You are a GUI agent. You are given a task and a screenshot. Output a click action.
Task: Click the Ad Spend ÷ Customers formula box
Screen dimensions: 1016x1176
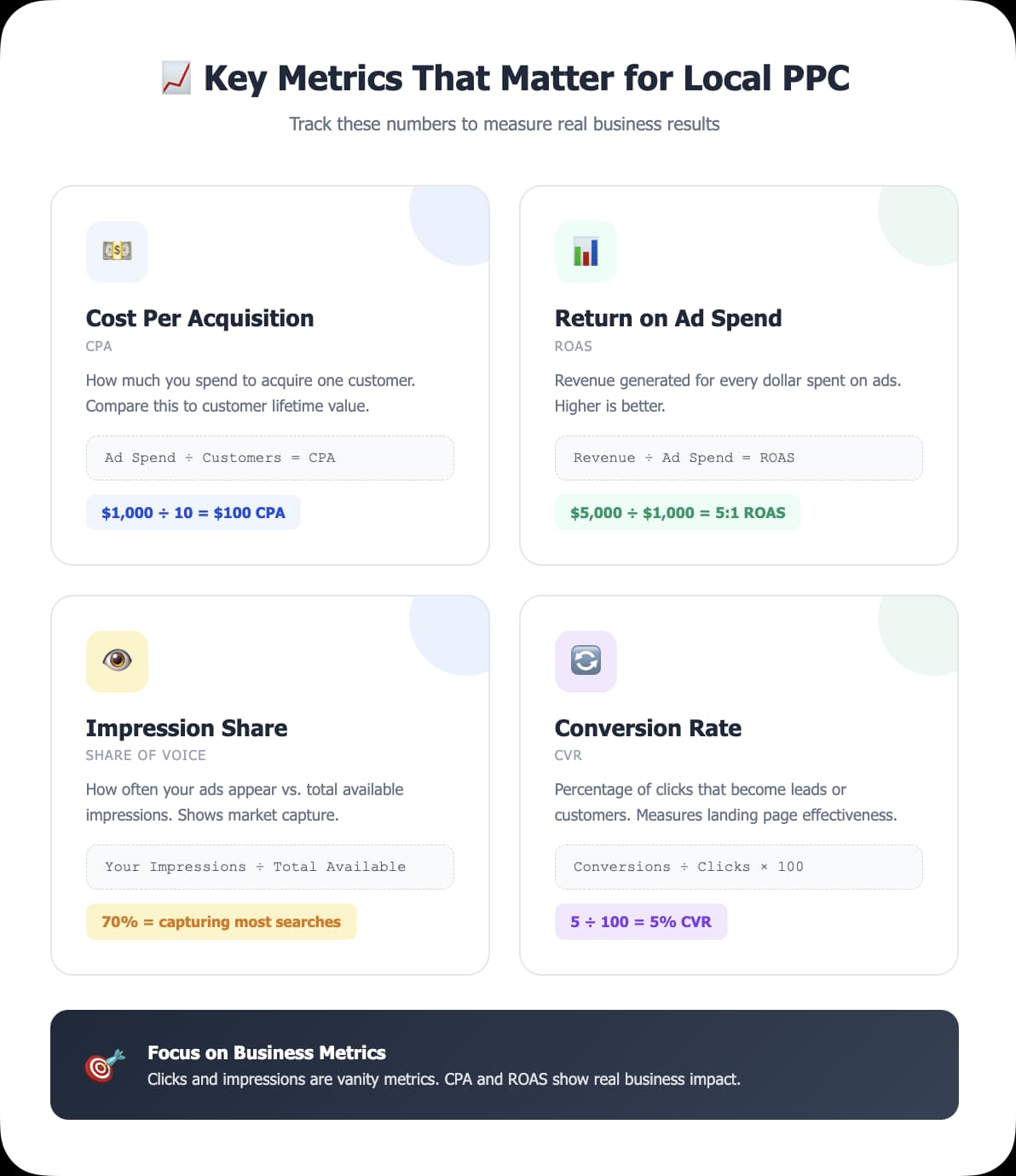269,458
